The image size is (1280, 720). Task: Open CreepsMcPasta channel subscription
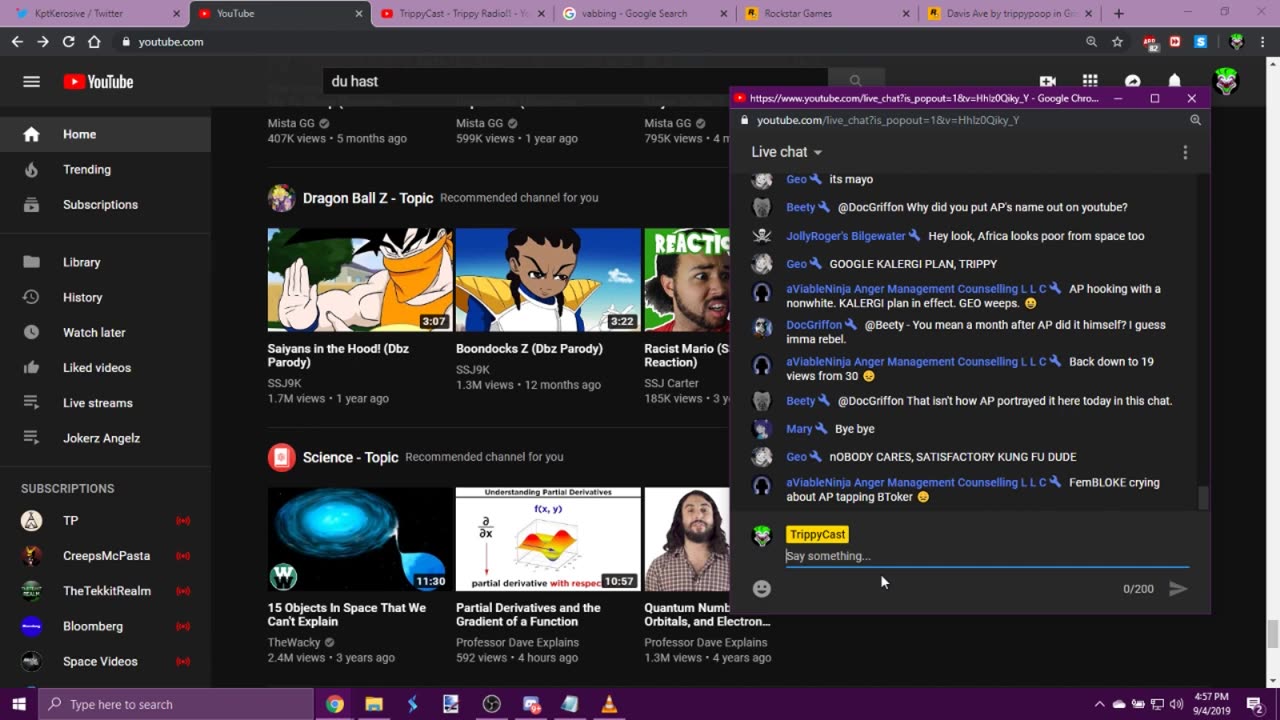(x=105, y=555)
